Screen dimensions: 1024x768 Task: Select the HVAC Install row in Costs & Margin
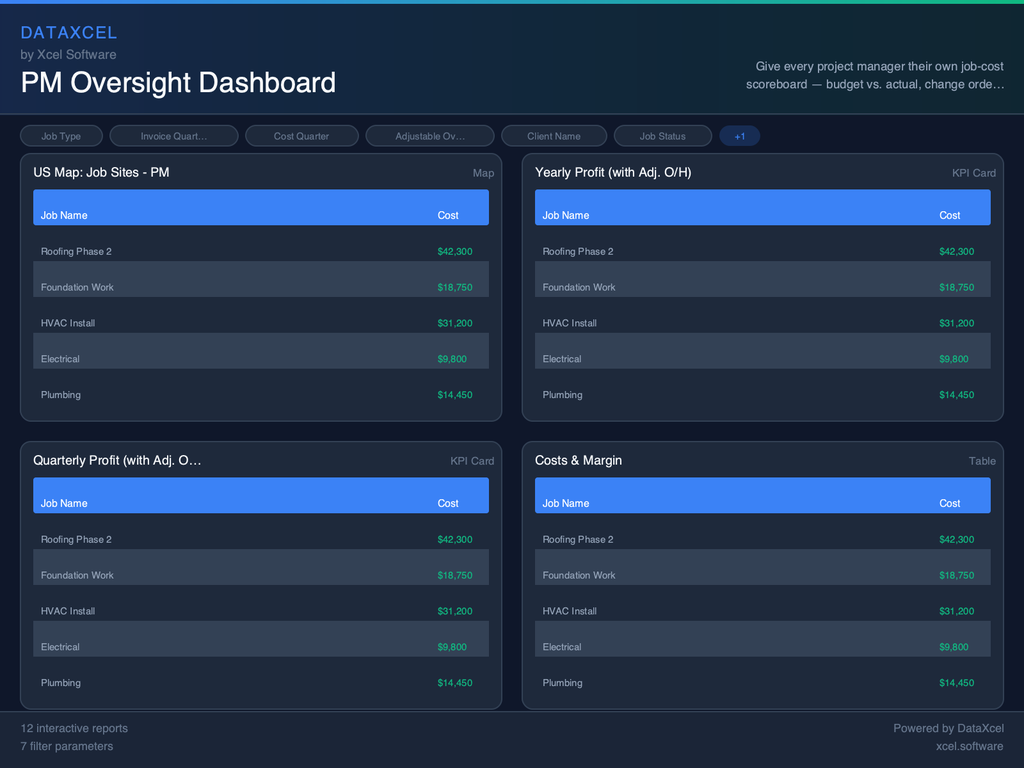tap(762, 611)
